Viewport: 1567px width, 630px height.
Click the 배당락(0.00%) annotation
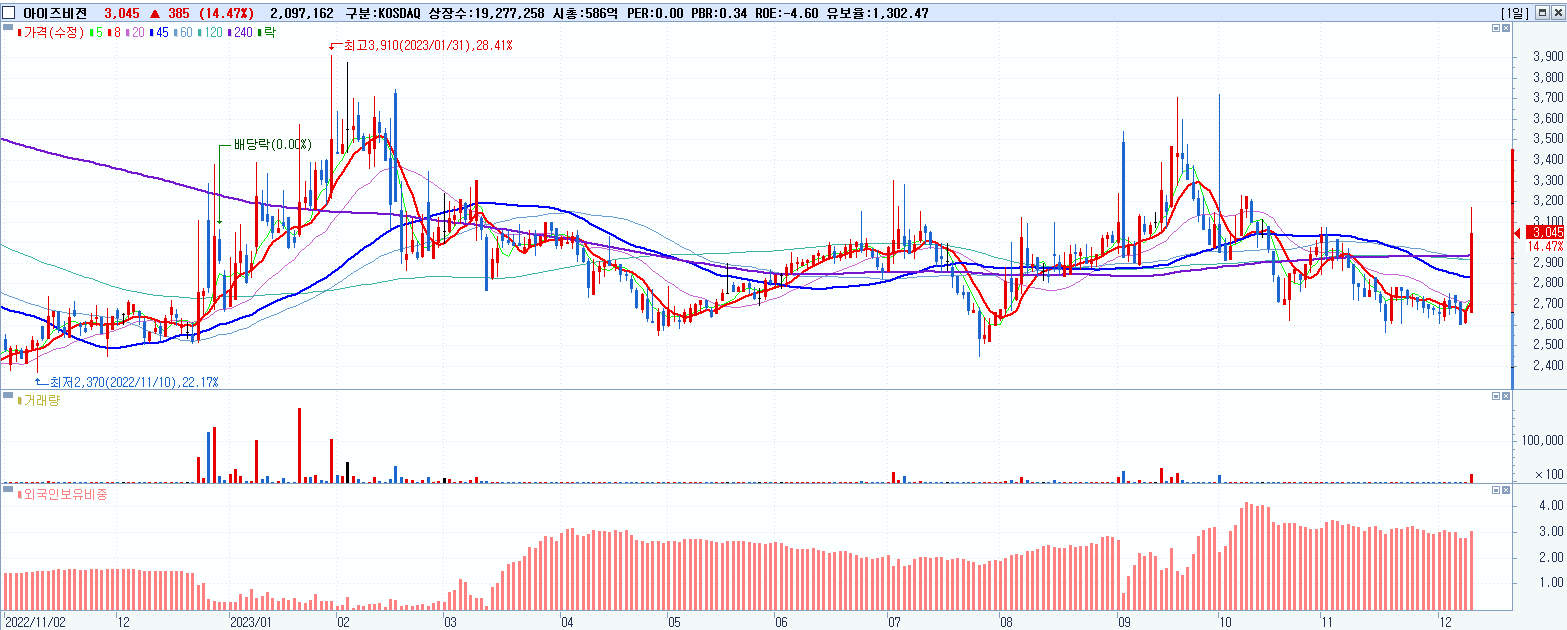(x=273, y=144)
